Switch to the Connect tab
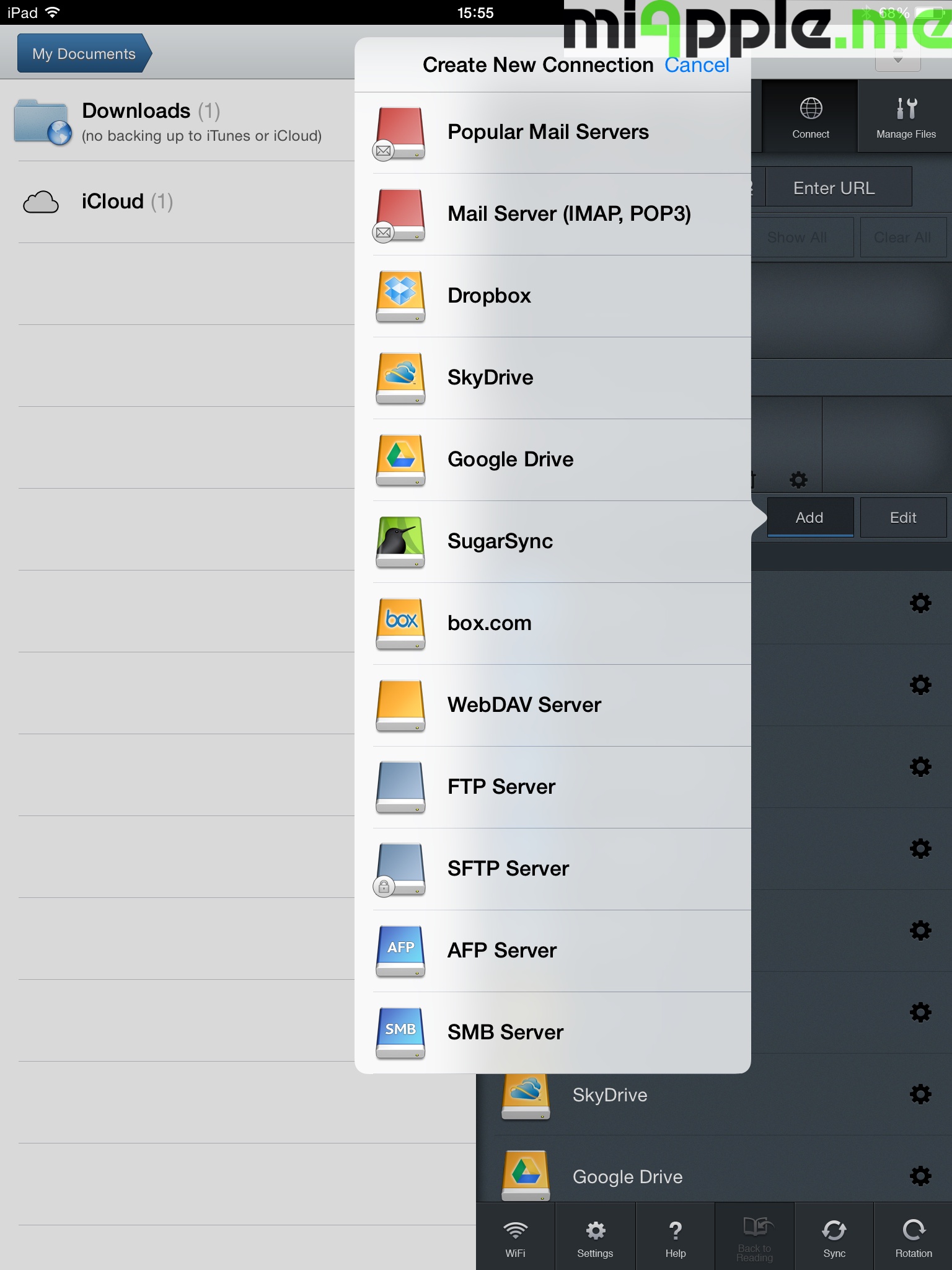The image size is (952, 1270). tap(810, 117)
